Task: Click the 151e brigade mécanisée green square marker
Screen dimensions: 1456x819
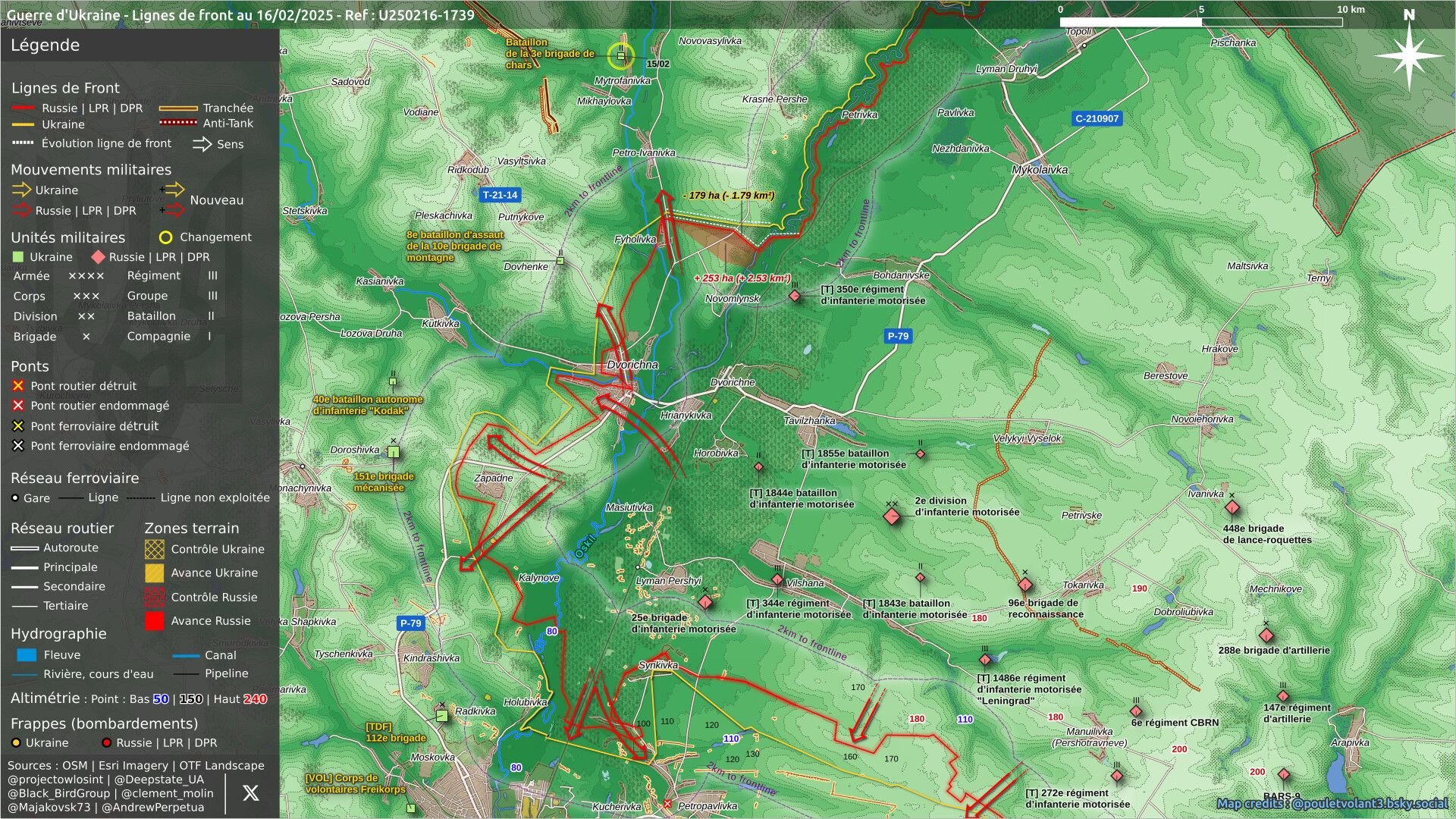Action: pos(393,453)
